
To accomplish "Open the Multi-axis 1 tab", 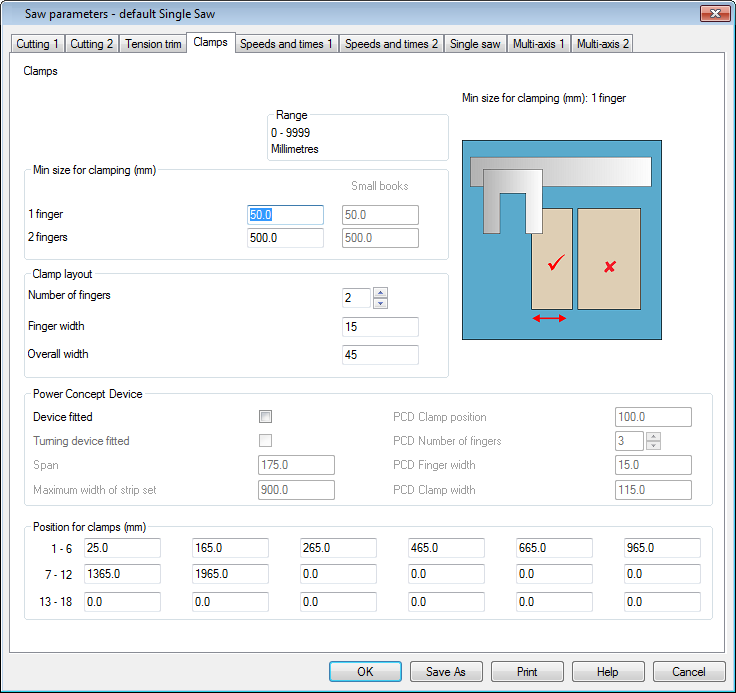I will click(x=538, y=44).
